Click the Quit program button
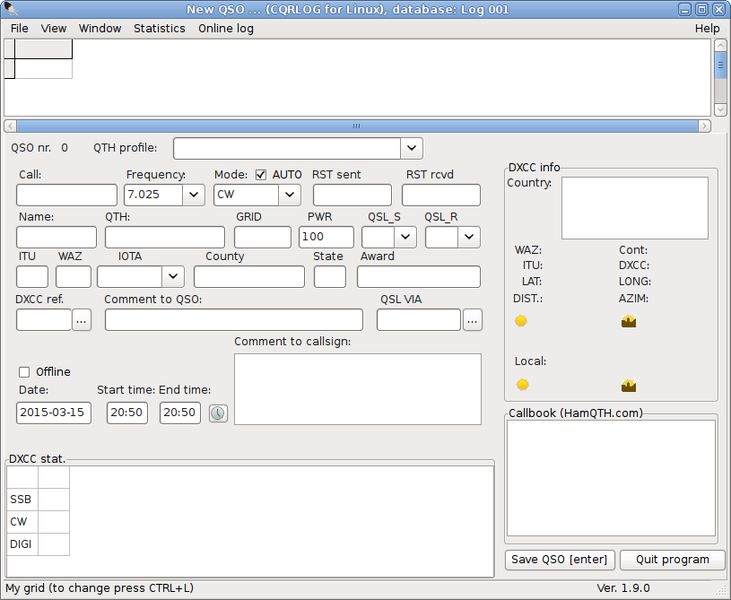This screenshot has width=731, height=600. click(673, 560)
